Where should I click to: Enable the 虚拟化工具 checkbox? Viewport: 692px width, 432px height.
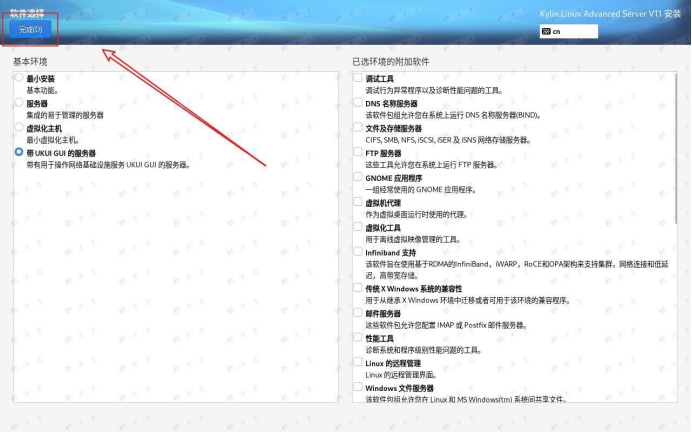coord(358,227)
